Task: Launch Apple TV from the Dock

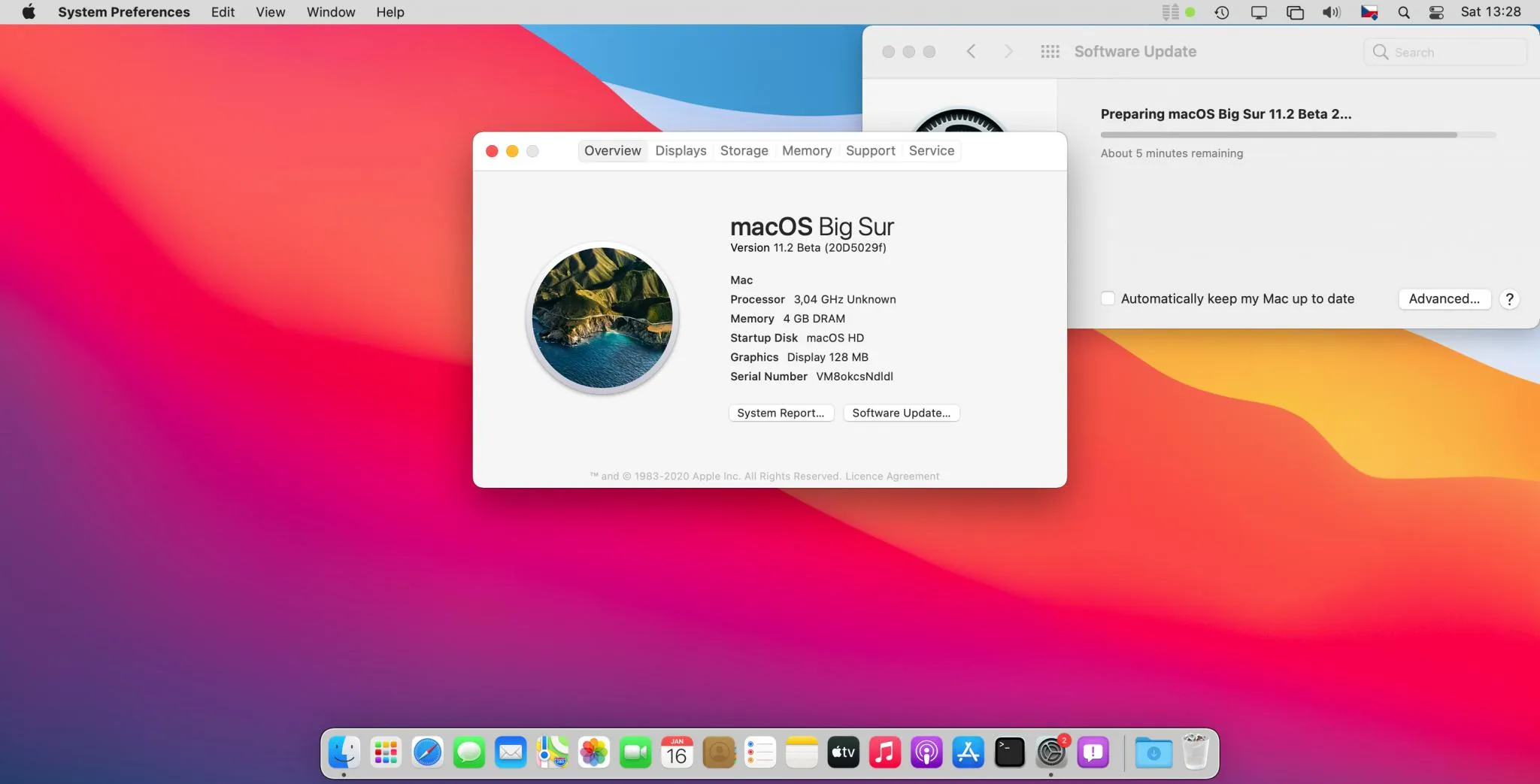Action: pos(843,752)
